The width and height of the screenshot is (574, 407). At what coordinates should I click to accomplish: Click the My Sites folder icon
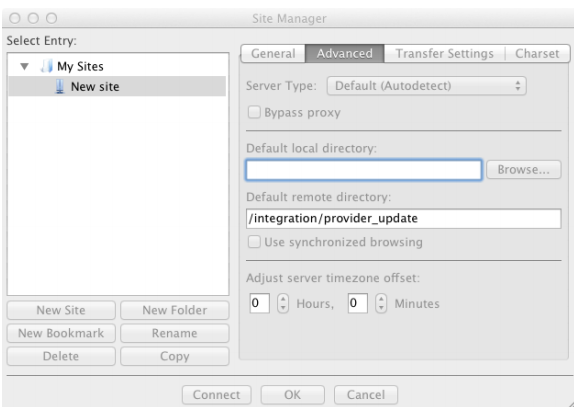pos(46,66)
